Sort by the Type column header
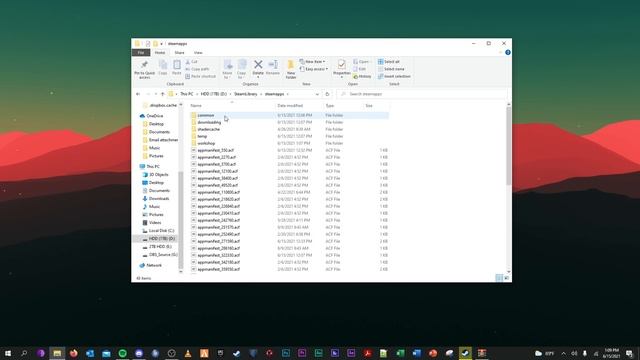 343,106
